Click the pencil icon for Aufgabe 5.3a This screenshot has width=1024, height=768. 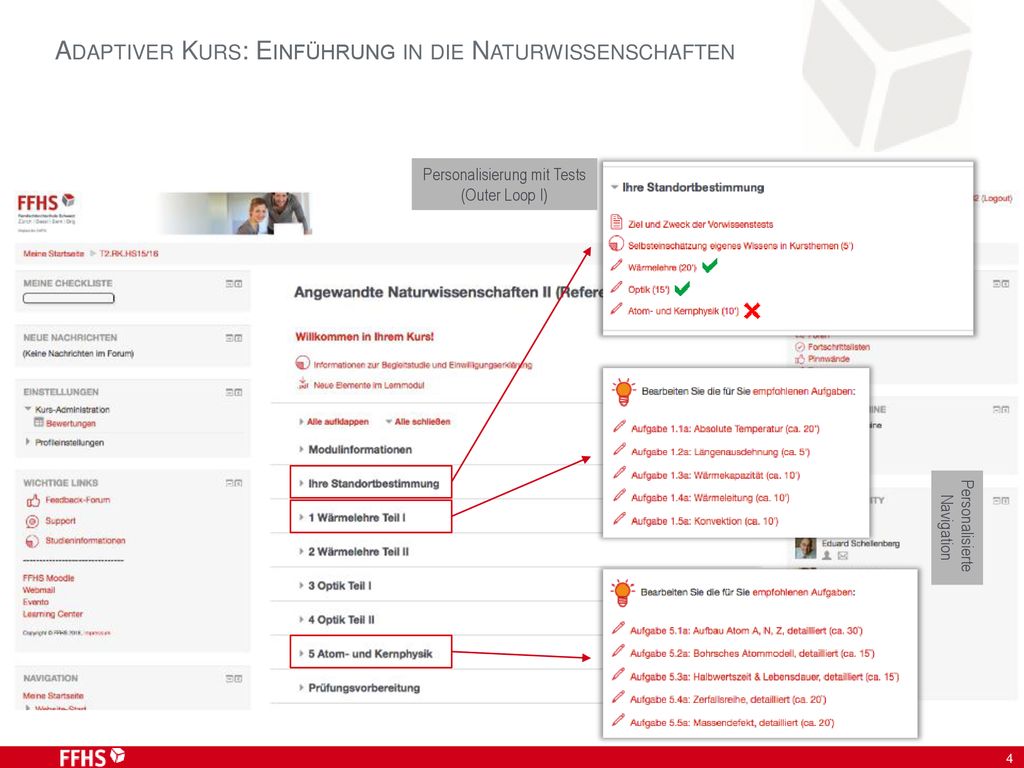pyautogui.click(x=618, y=675)
